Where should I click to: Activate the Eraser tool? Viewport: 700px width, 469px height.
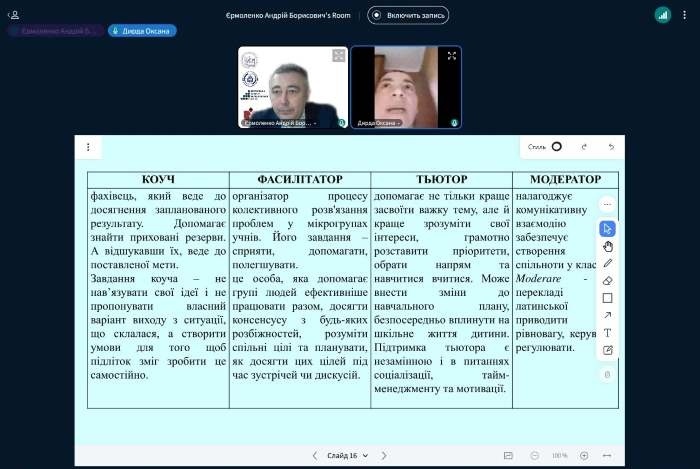point(607,281)
